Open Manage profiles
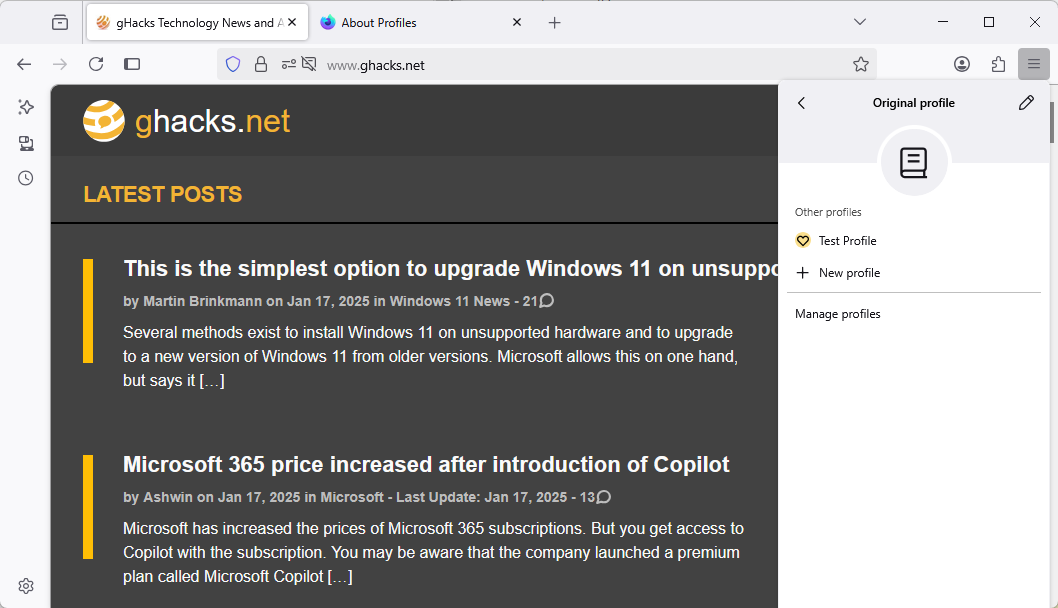The image size is (1058, 608). [x=837, y=313]
